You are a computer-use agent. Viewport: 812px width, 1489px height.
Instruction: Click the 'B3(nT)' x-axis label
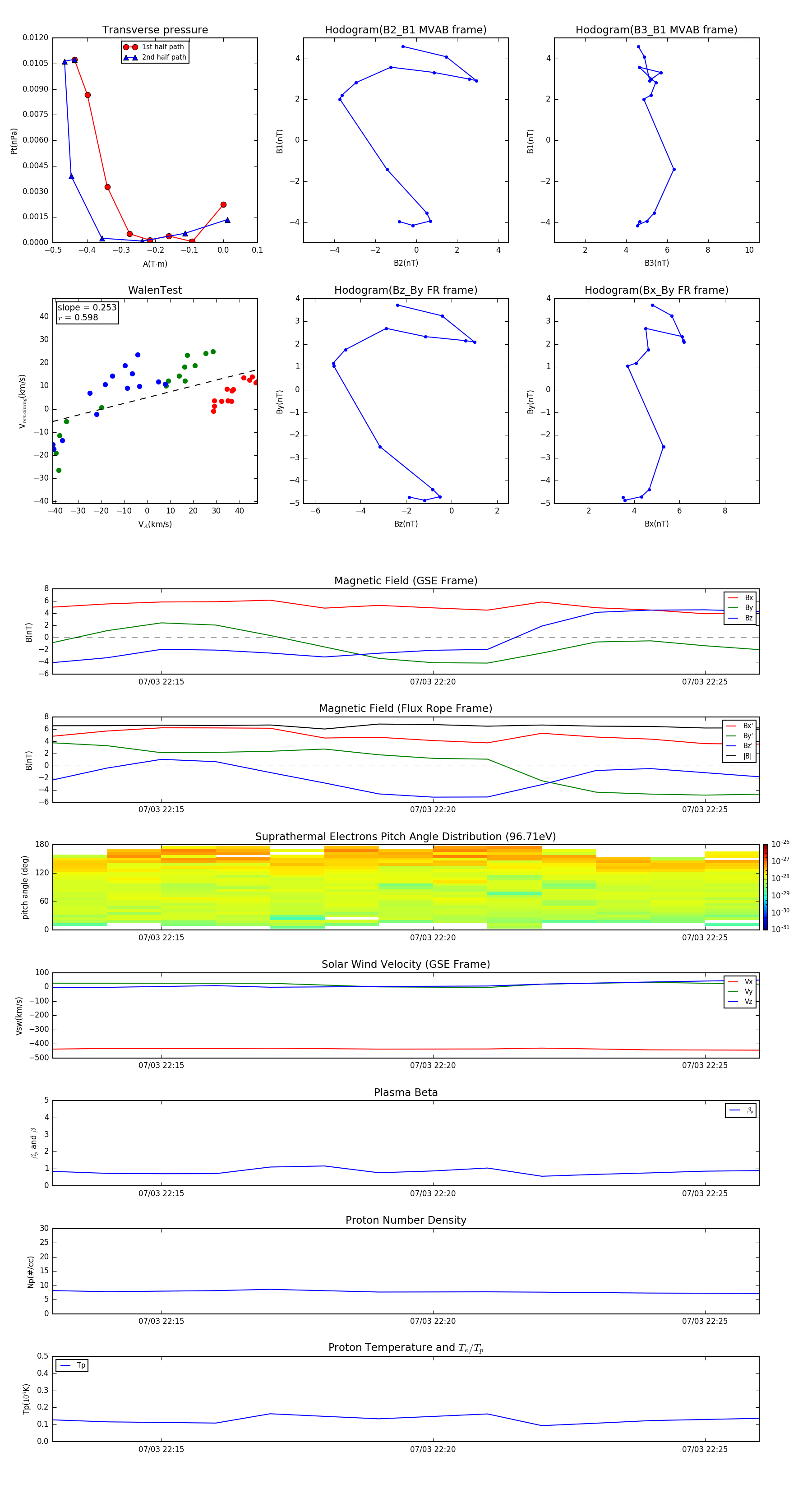[x=656, y=263]
